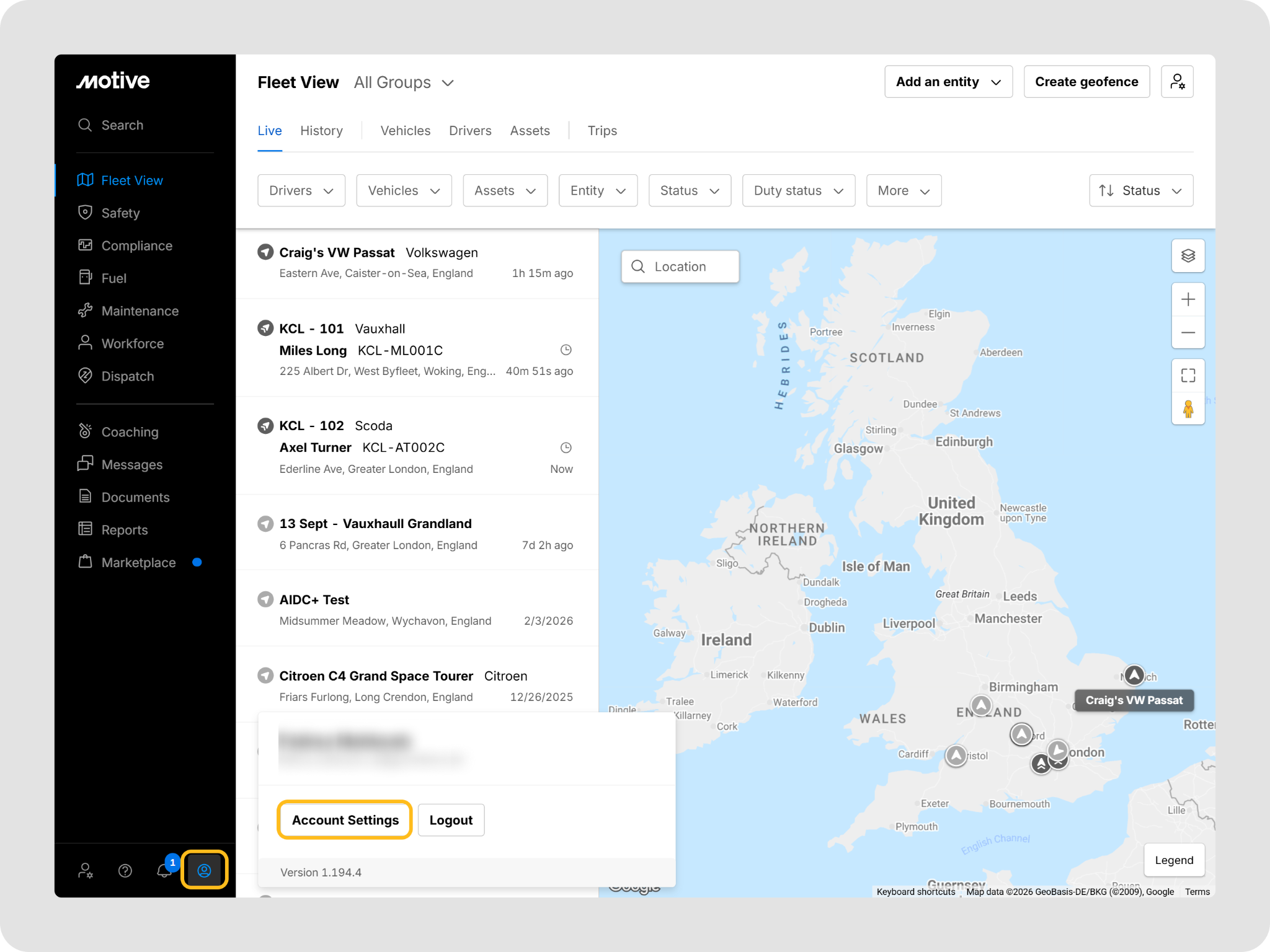Switch to the History tab

tap(321, 131)
